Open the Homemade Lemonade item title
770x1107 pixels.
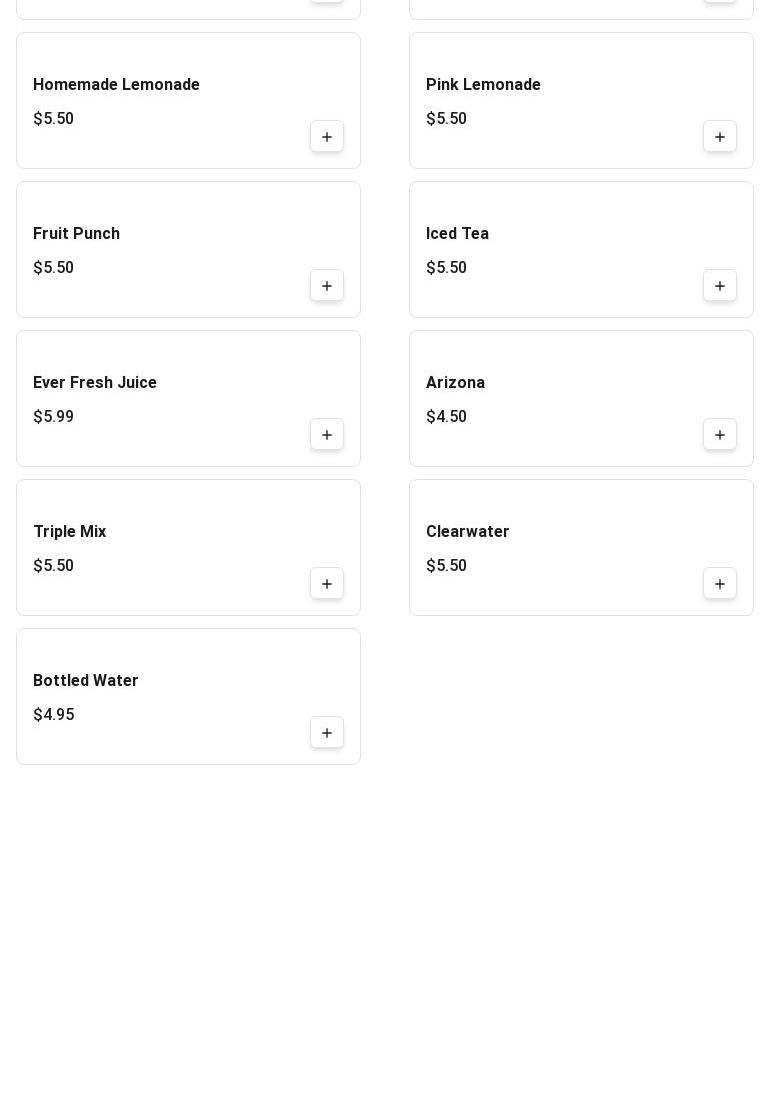(x=116, y=85)
